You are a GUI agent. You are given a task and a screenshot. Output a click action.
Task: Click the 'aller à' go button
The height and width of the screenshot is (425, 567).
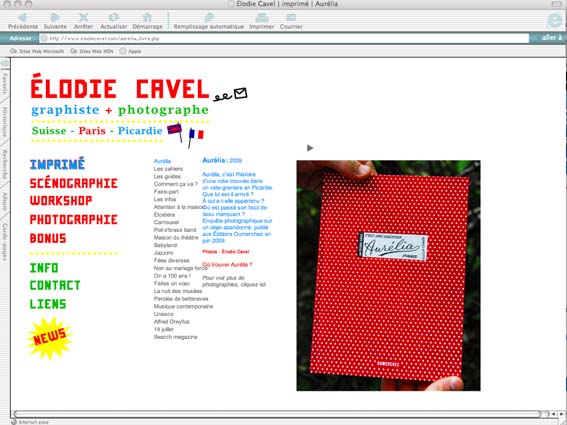(551, 38)
